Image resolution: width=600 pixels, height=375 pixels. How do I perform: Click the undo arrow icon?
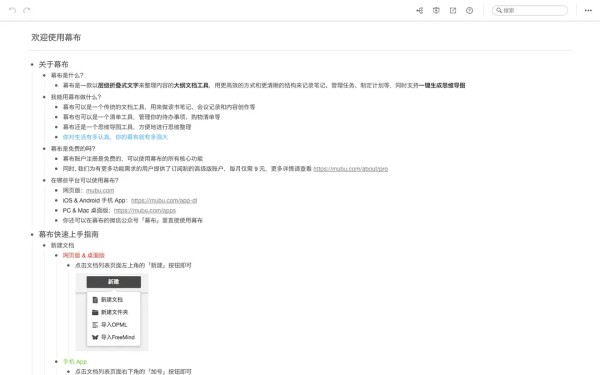pos(12,10)
